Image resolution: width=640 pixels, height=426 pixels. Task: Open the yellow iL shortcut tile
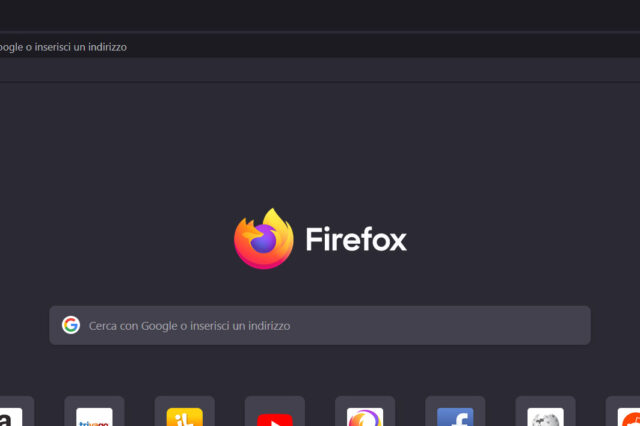click(x=184, y=411)
